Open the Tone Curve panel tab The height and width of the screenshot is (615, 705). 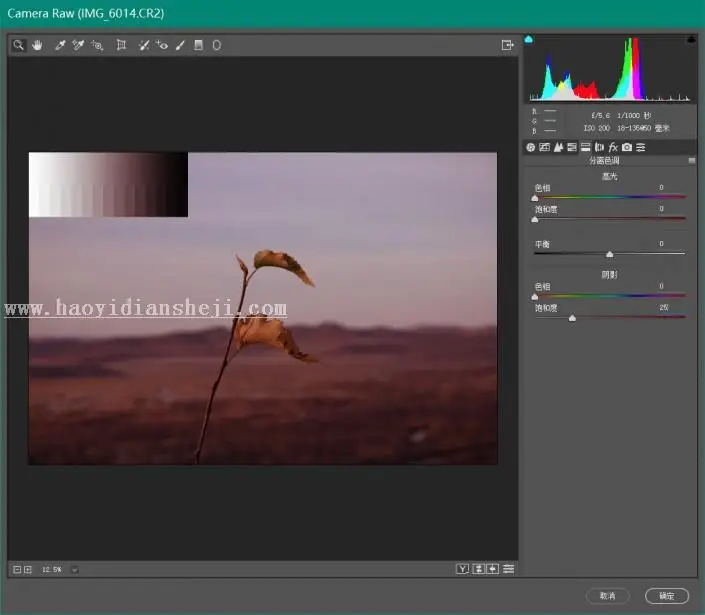click(x=544, y=147)
